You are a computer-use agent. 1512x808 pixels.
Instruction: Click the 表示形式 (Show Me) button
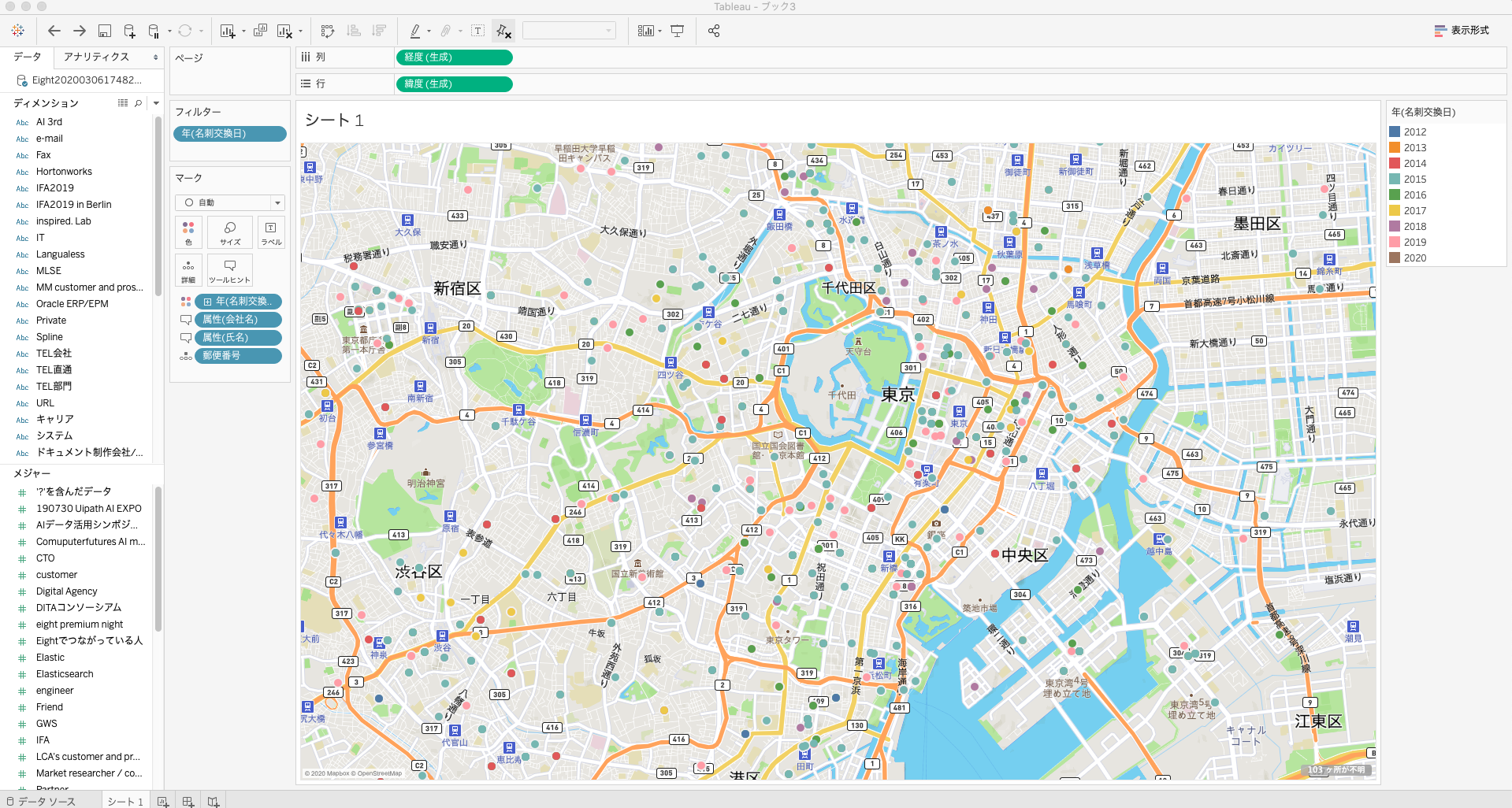1462,30
